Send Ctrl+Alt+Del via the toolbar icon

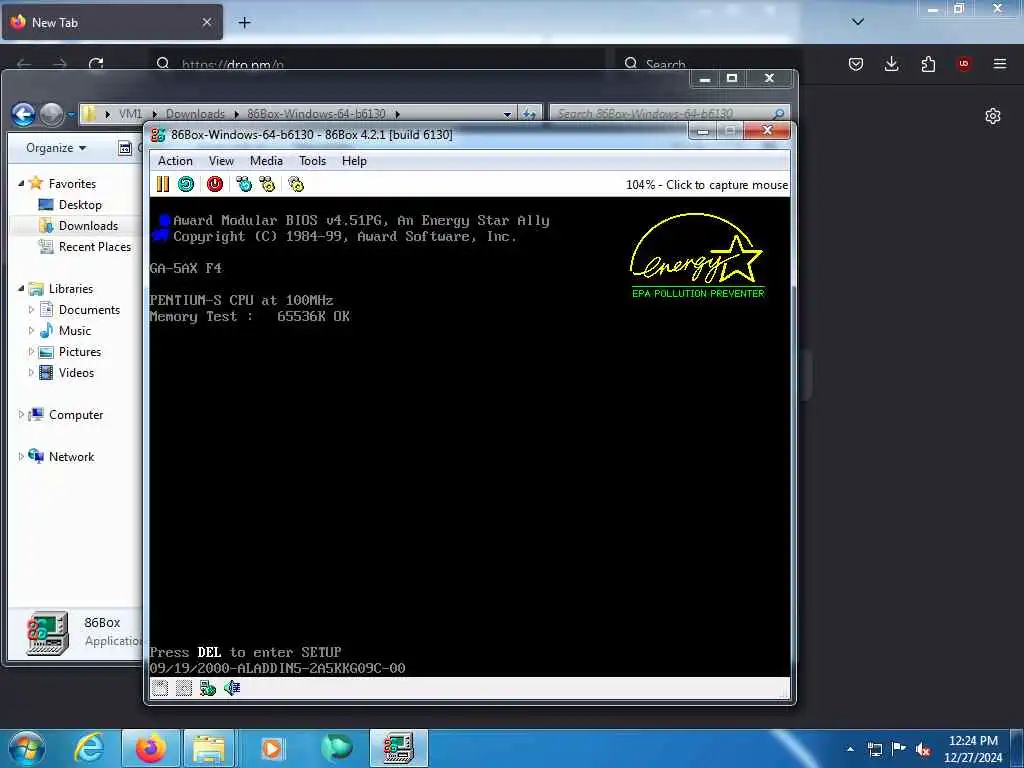[x=244, y=184]
